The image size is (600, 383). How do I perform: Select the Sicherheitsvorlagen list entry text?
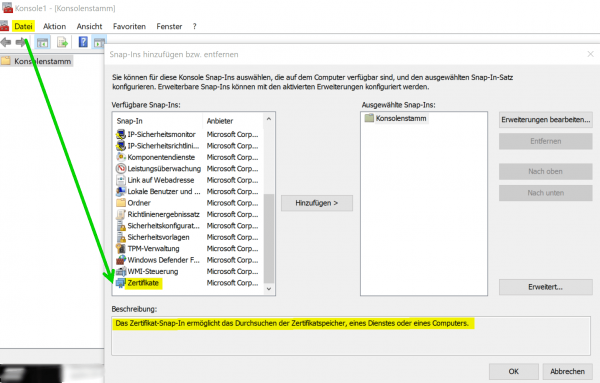[158, 237]
